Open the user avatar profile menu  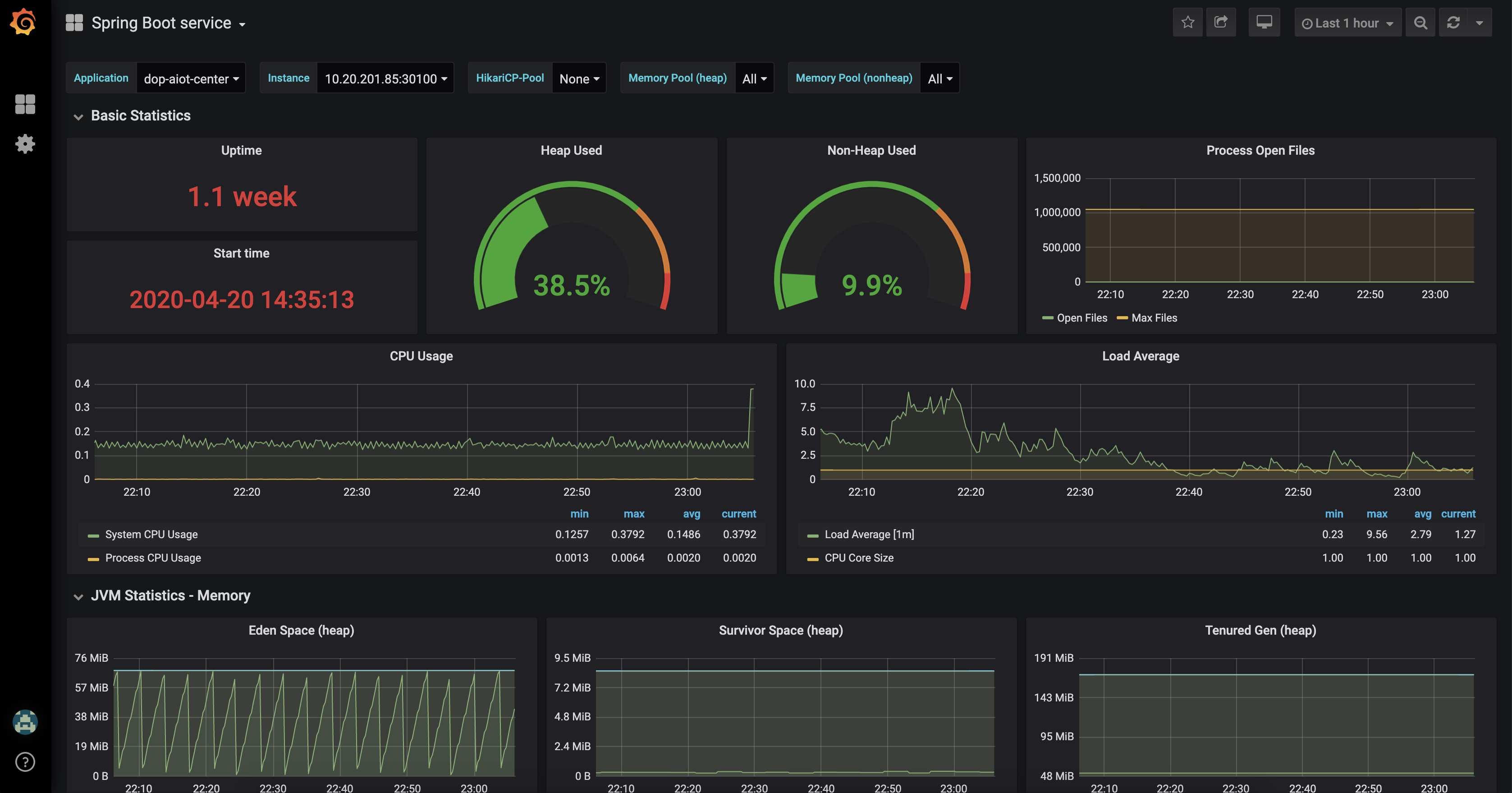click(x=25, y=722)
